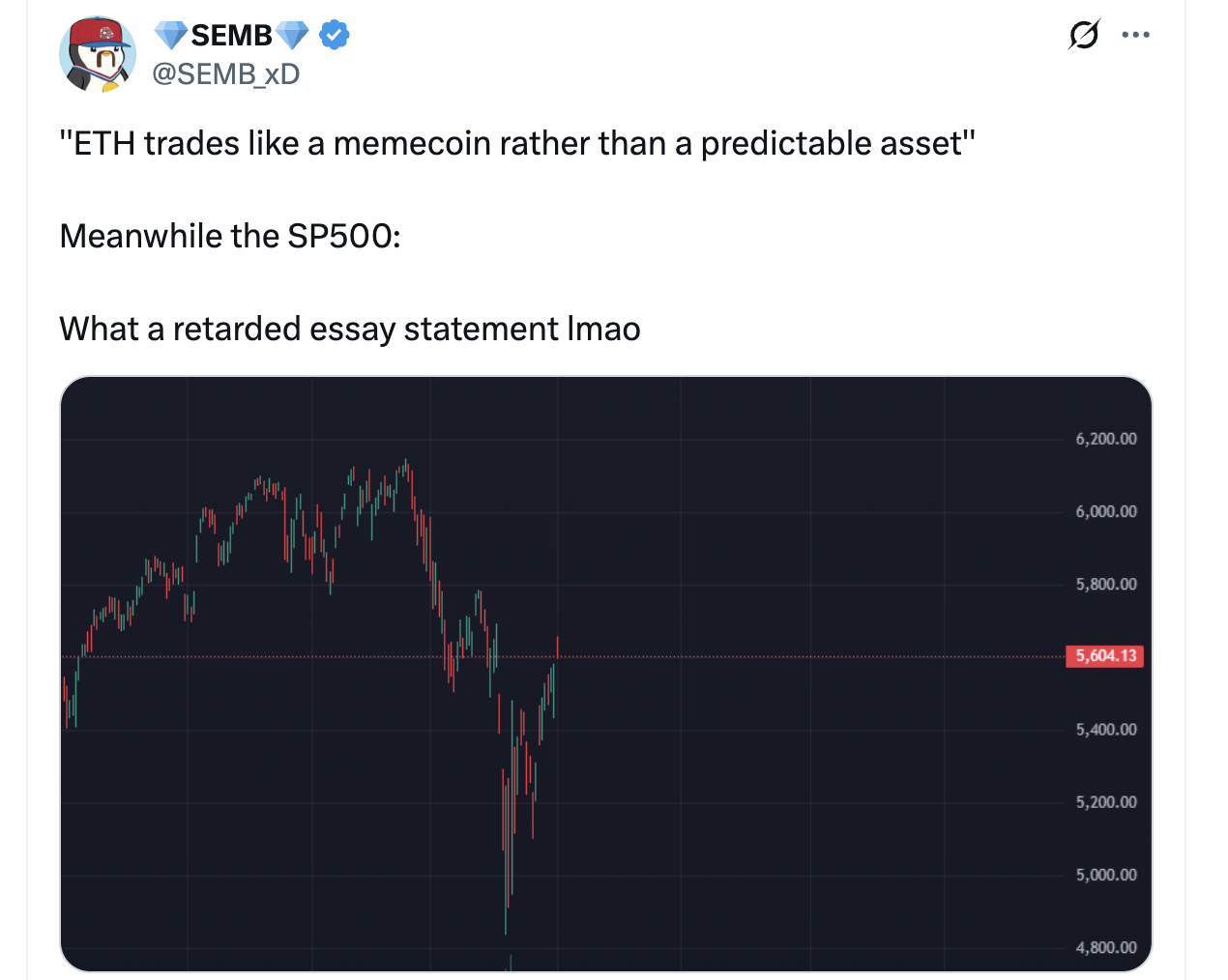1228x980 pixels.
Task: Click the red 5,604.13 price label
Action: click(1104, 656)
